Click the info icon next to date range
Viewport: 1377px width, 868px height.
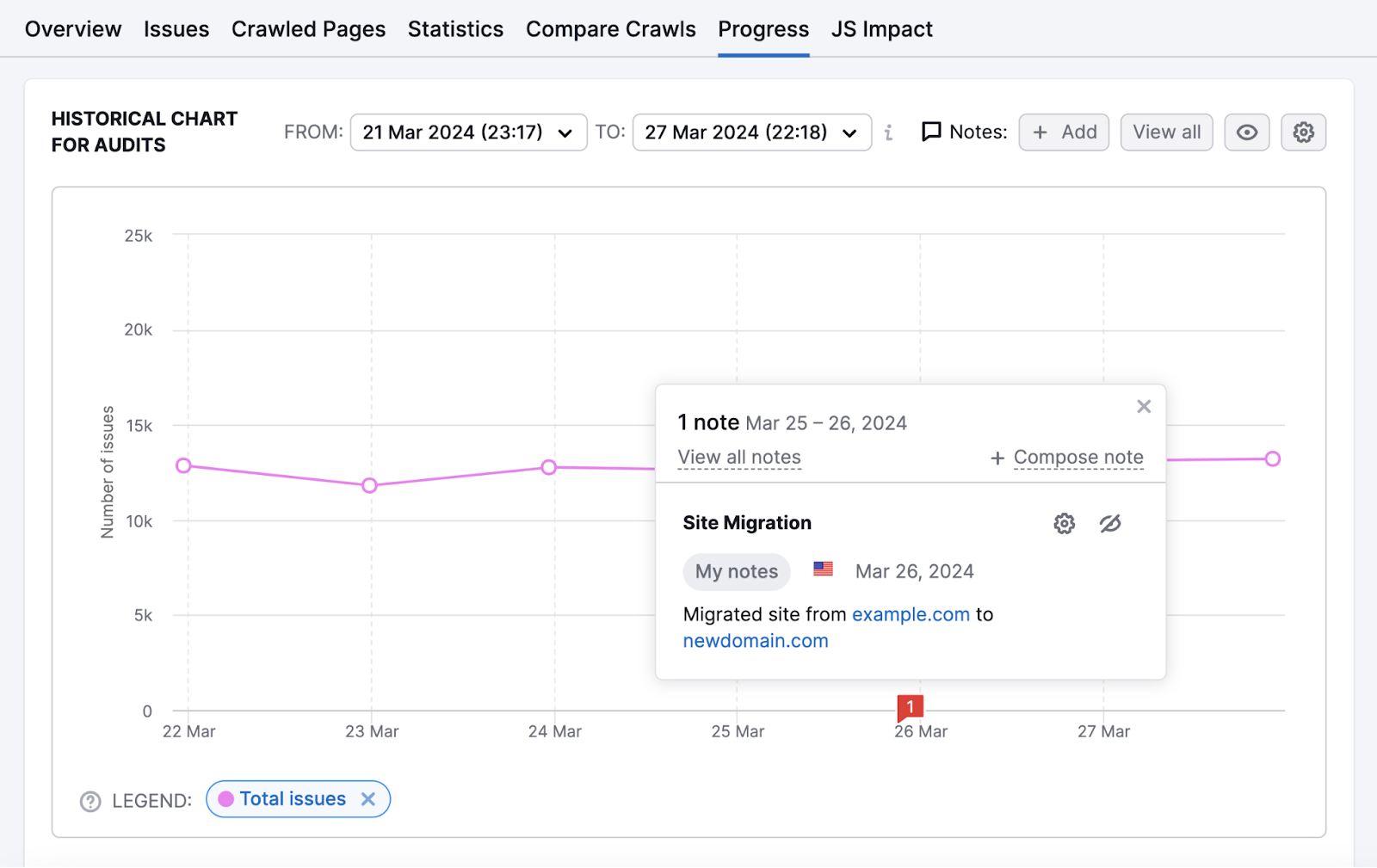pyautogui.click(x=888, y=132)
